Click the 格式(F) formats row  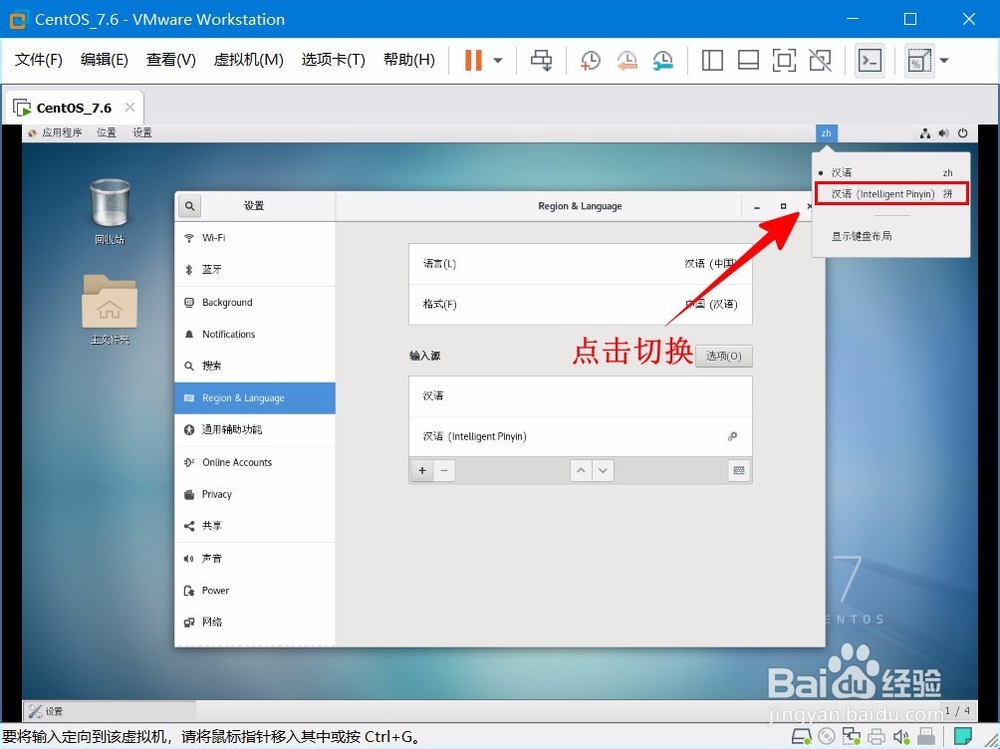point(580,304)
